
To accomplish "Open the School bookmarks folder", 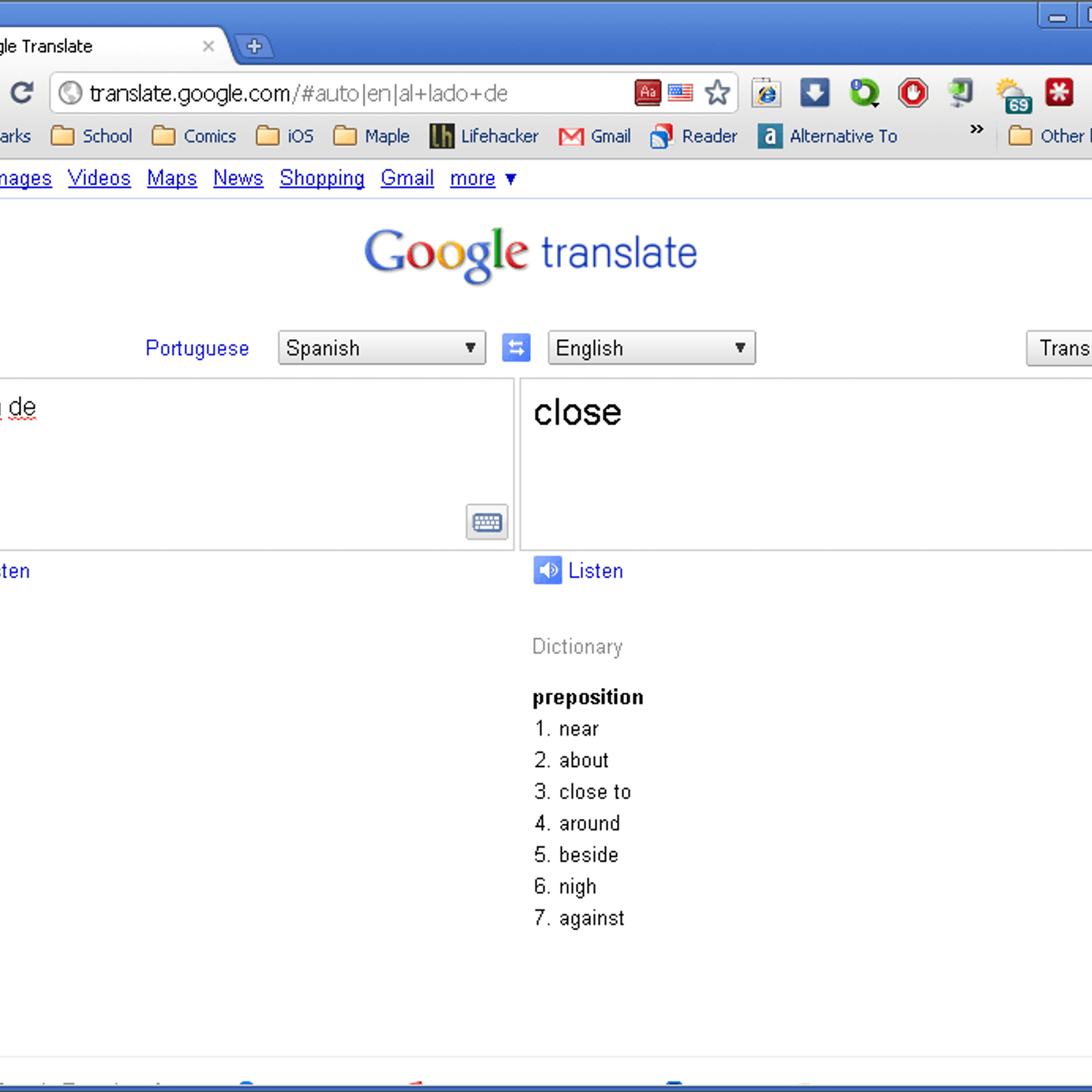I will tap(92, 136).
